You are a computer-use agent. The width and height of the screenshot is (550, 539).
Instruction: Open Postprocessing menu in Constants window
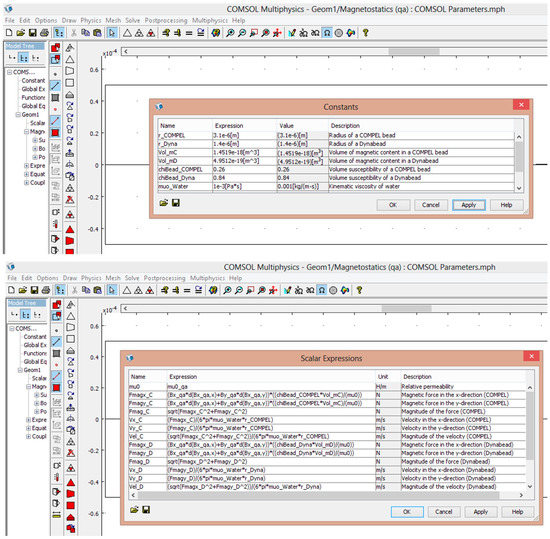[x=166, y=20]
